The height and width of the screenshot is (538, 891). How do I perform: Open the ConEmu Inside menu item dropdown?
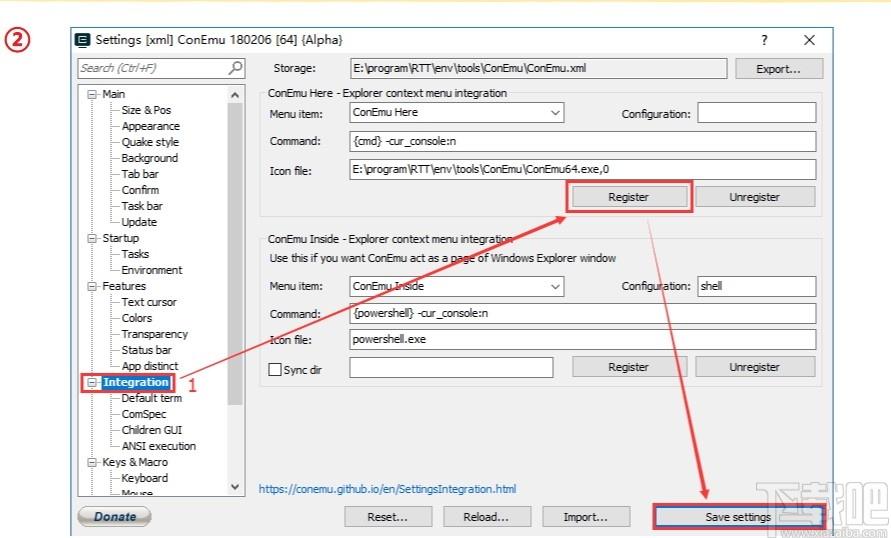tap(555, 286)
